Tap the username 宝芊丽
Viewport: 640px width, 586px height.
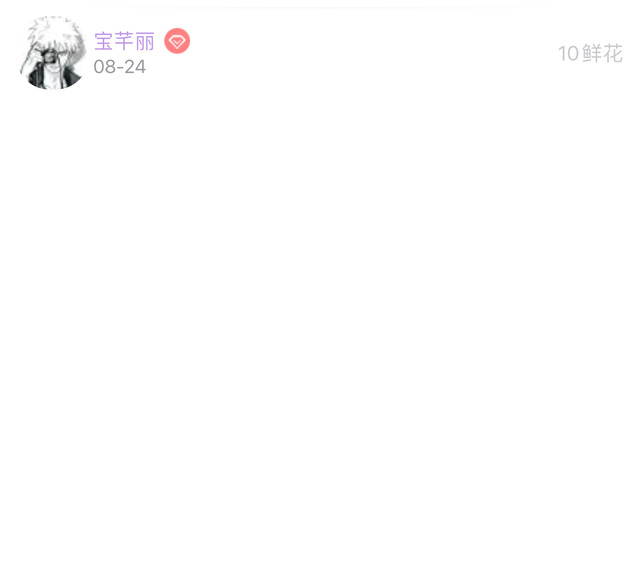124,41
